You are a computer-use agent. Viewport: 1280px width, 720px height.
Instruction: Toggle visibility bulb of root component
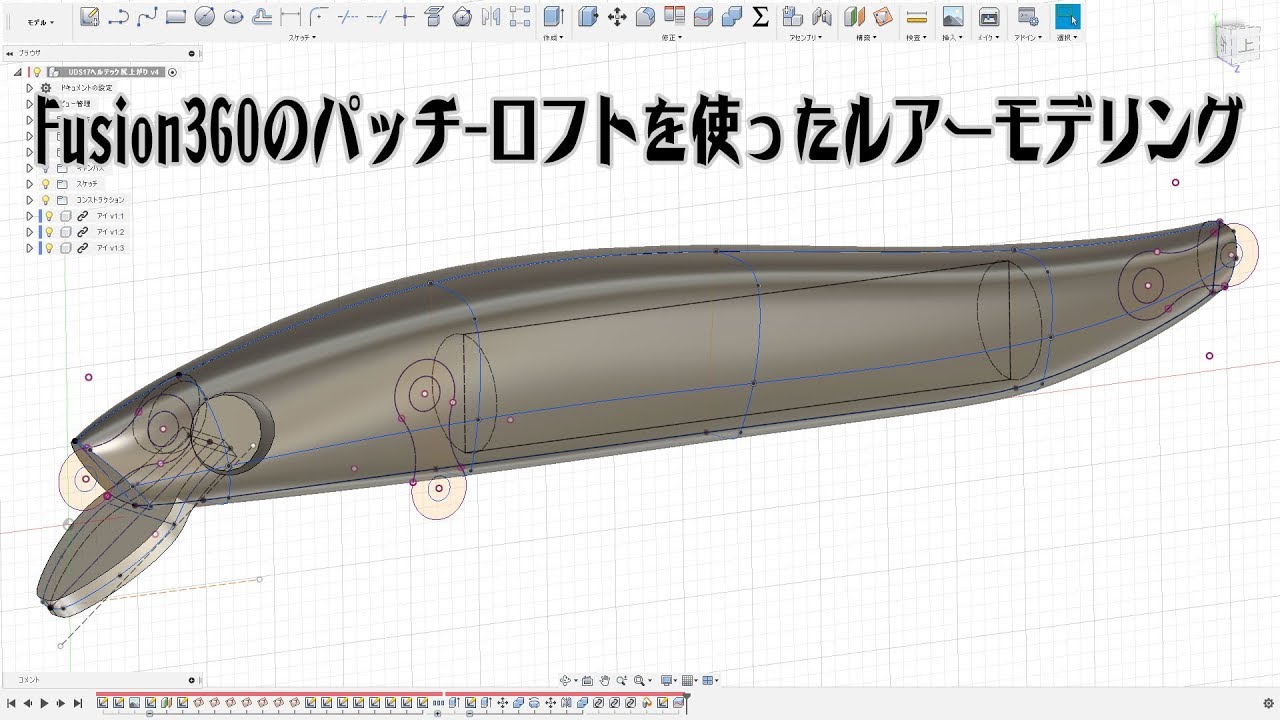(x=37, y=72)
